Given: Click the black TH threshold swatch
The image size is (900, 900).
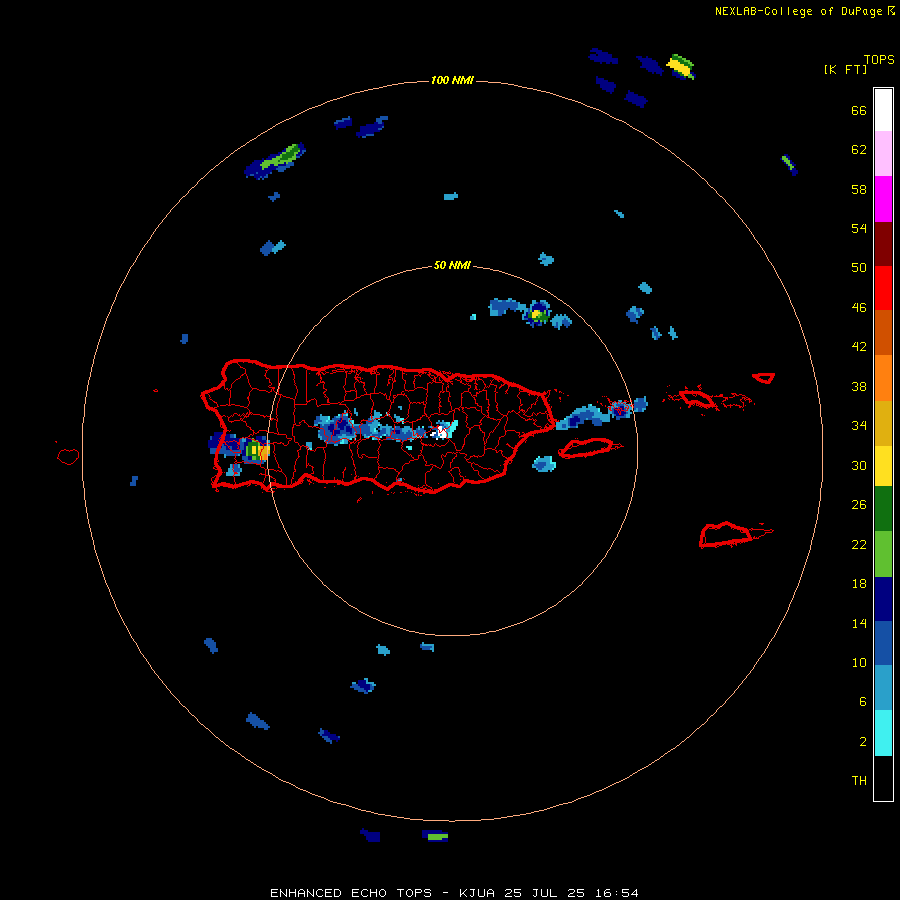Looking at the screenshot, I should click(x=883, y=778).
